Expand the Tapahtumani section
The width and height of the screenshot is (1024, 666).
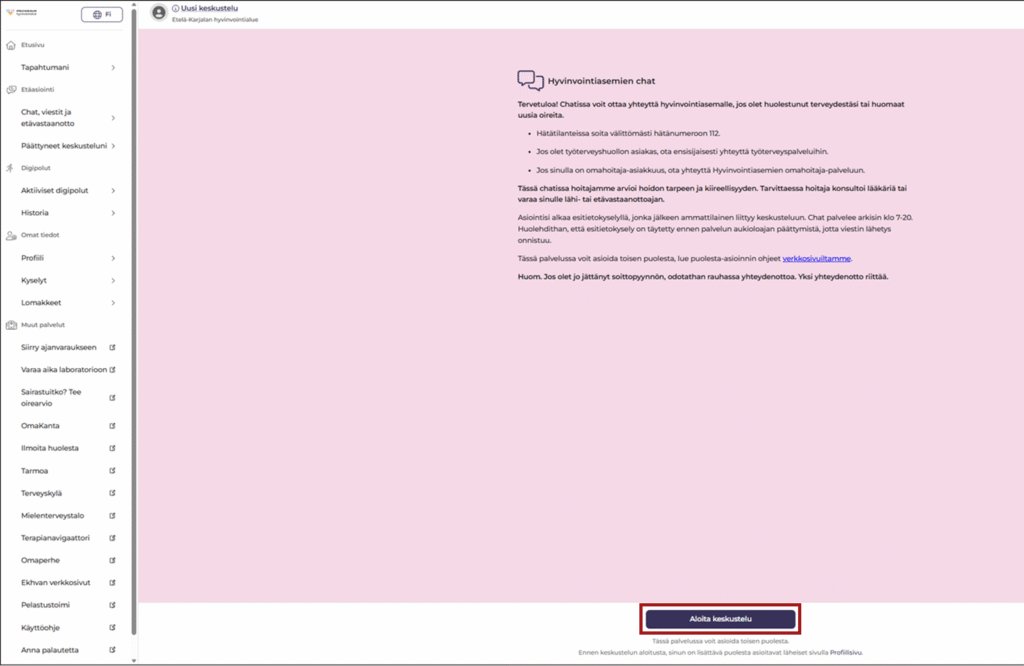[x=113, y=68]
